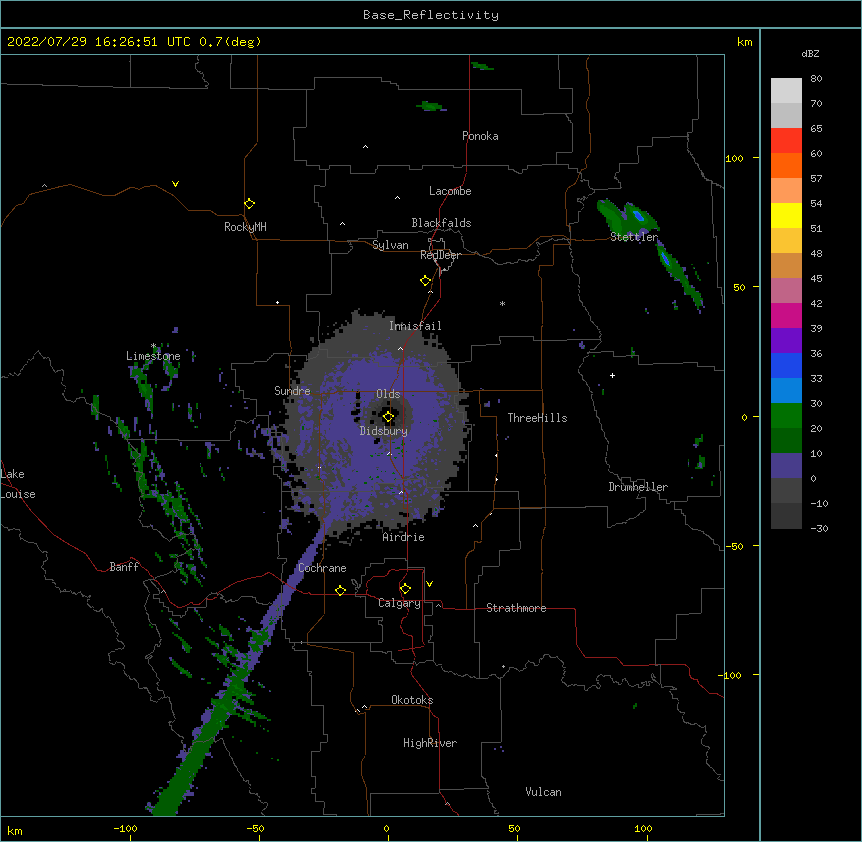Select the yellow v marker northwest of RockyMH
This screenshot has height=842, width=862.
pos(175,184)
